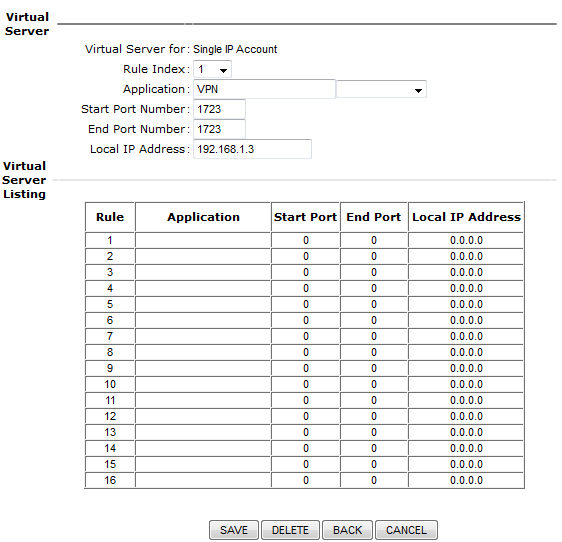
Task: Click the Application field containing VPN
Action: point(264,89)
